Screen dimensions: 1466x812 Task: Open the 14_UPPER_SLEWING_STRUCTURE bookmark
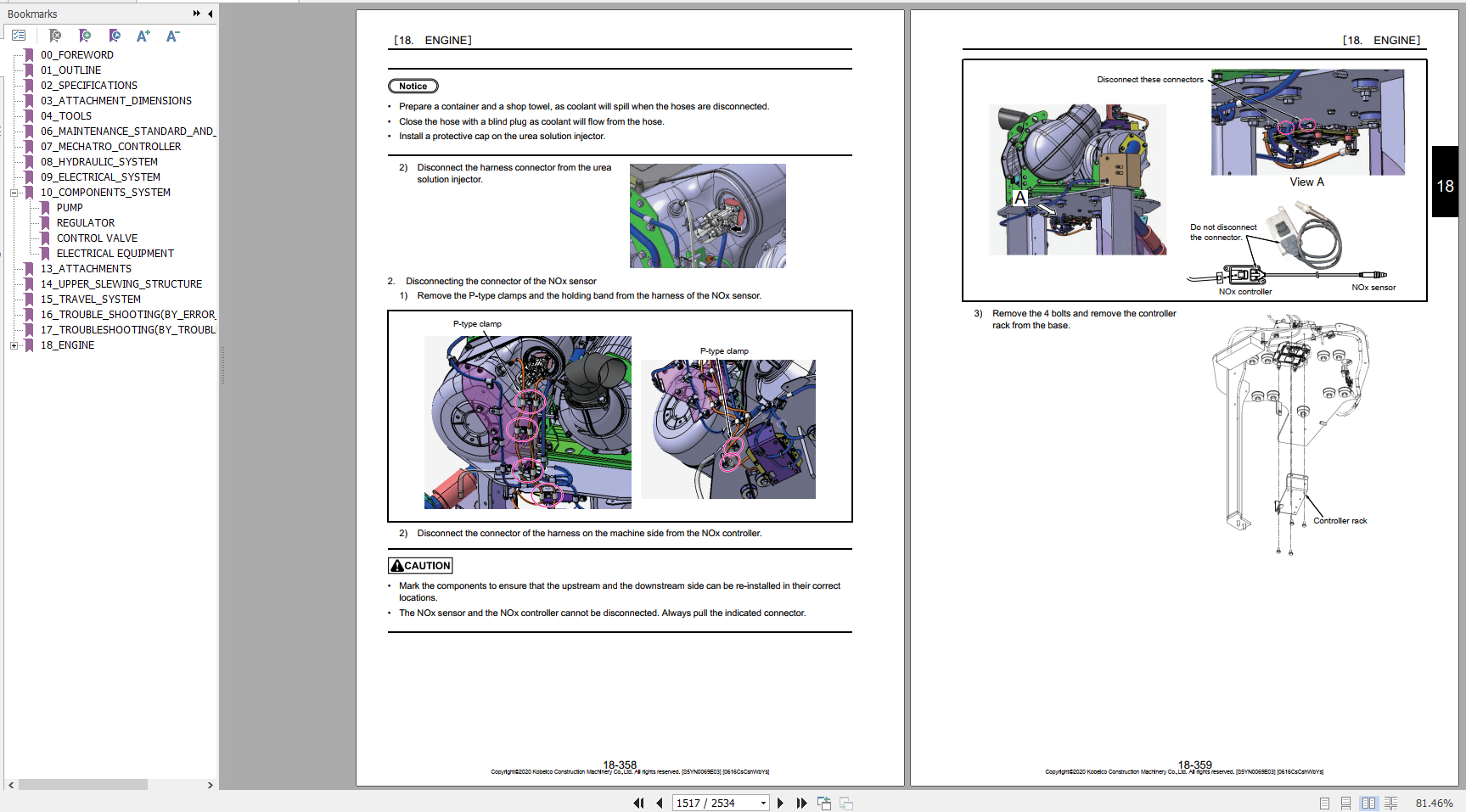tap(121, 284)
